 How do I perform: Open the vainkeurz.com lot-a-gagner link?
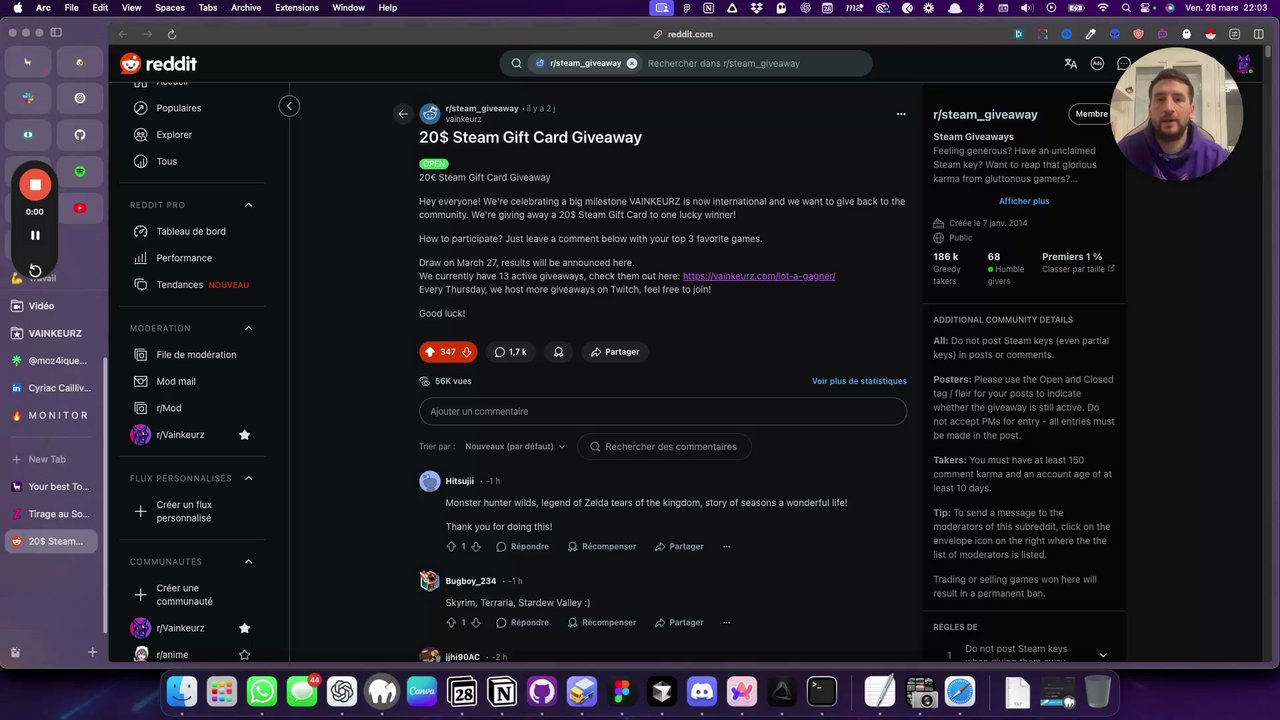759,276
